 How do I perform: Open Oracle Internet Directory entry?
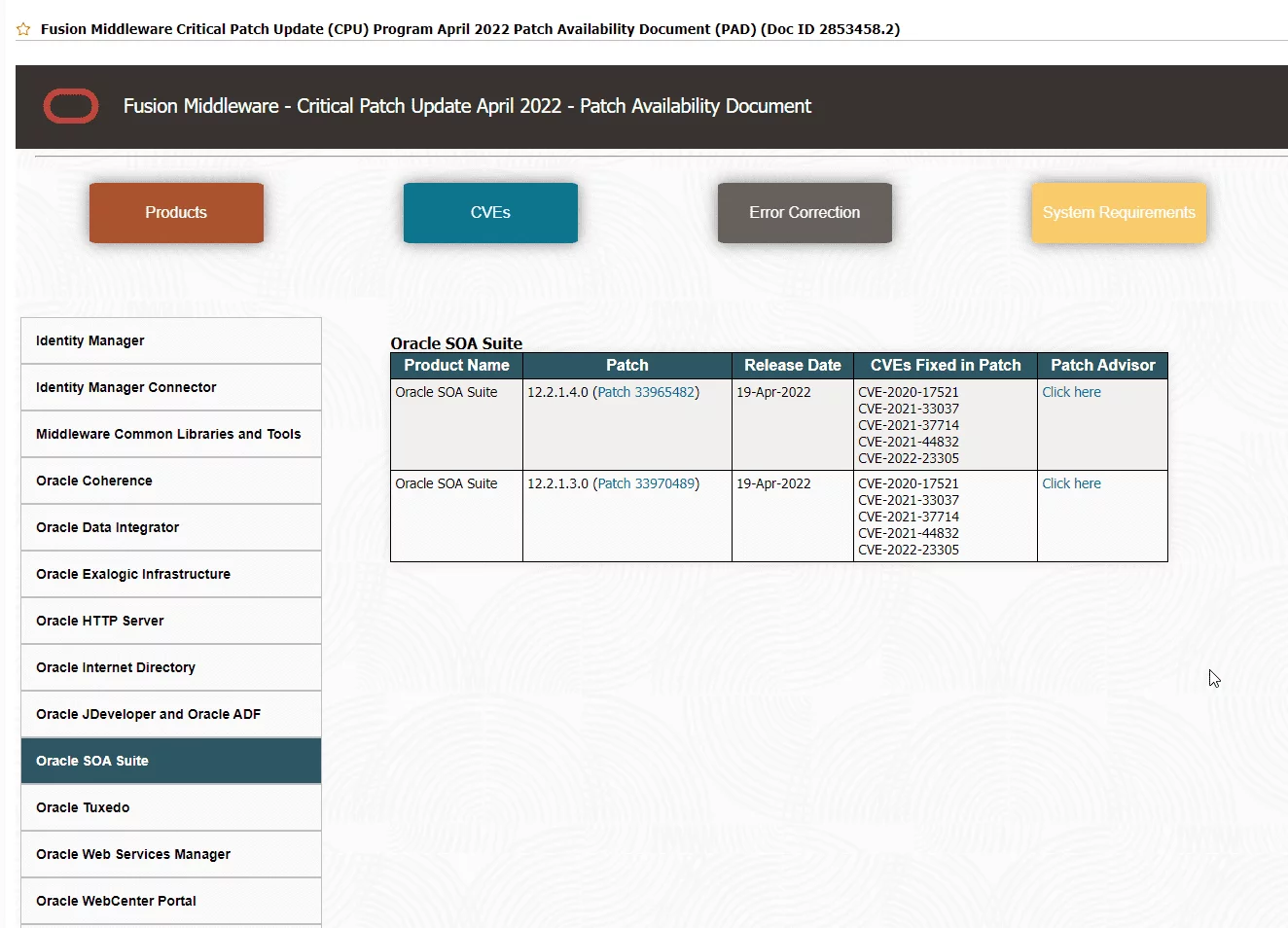(171, 667)
